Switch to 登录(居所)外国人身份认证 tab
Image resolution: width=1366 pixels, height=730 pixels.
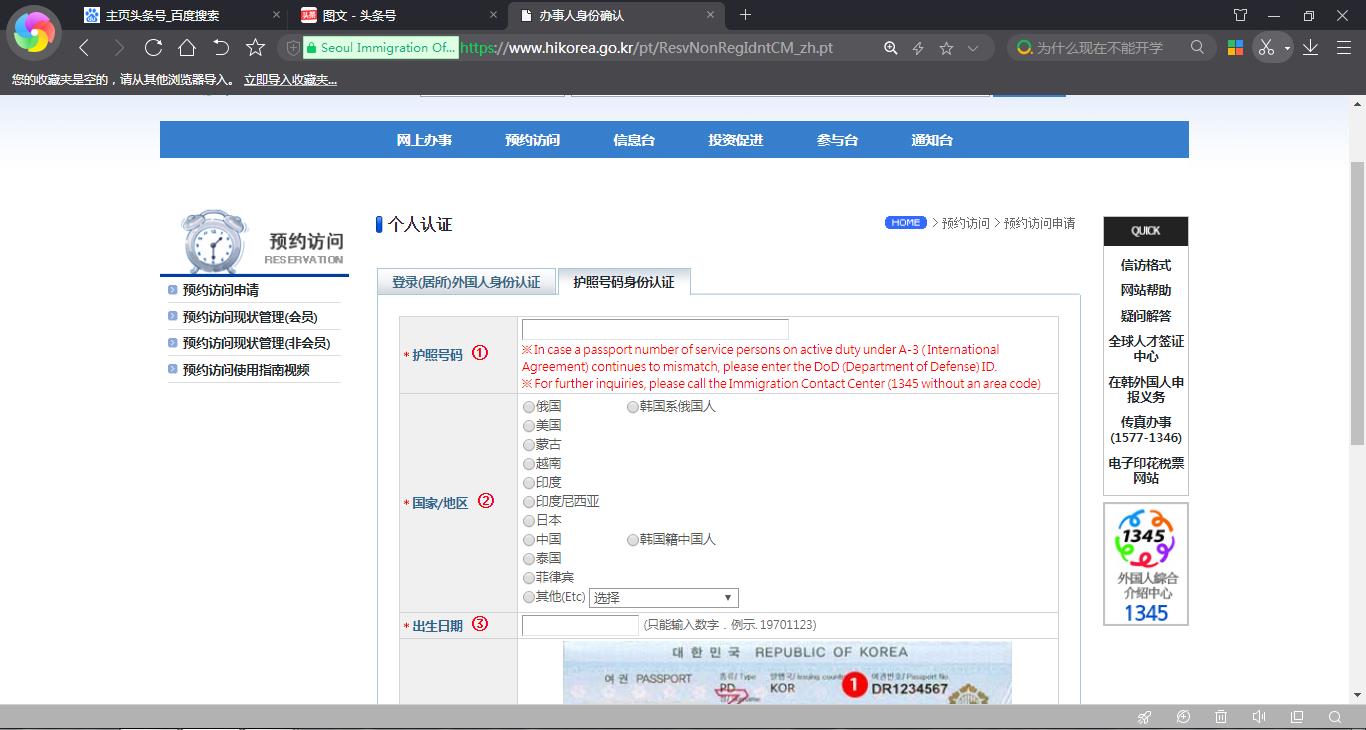click(466, 282)
